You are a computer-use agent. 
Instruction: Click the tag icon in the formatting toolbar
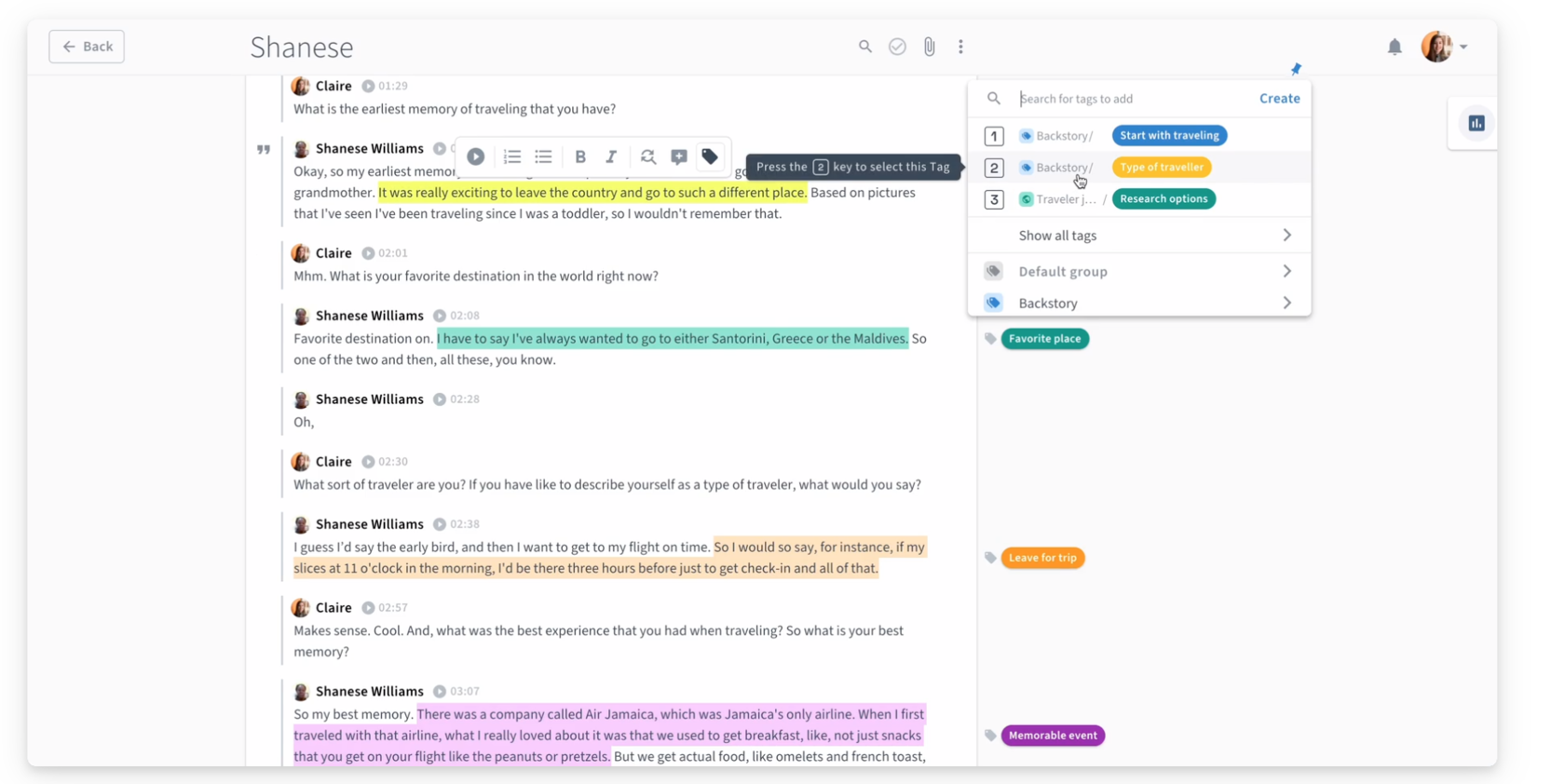[710, 156]
